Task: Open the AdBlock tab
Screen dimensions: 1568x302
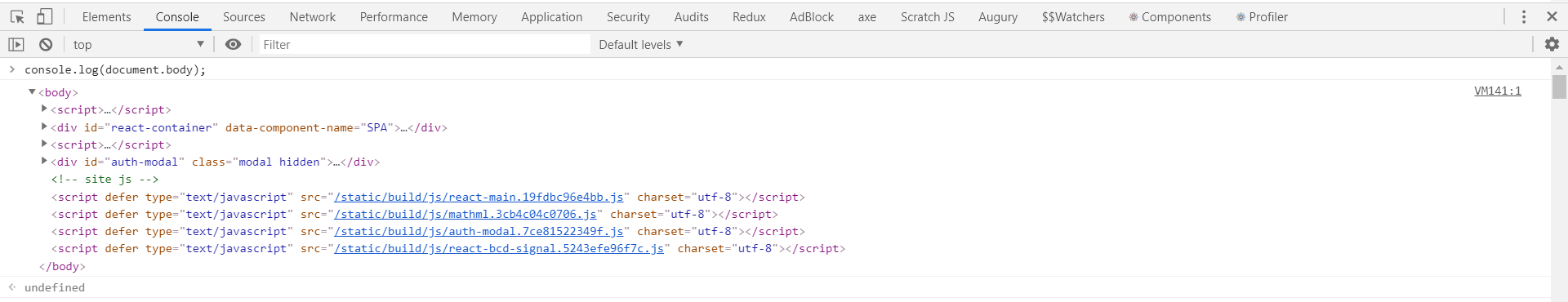Action: point(812,16)
